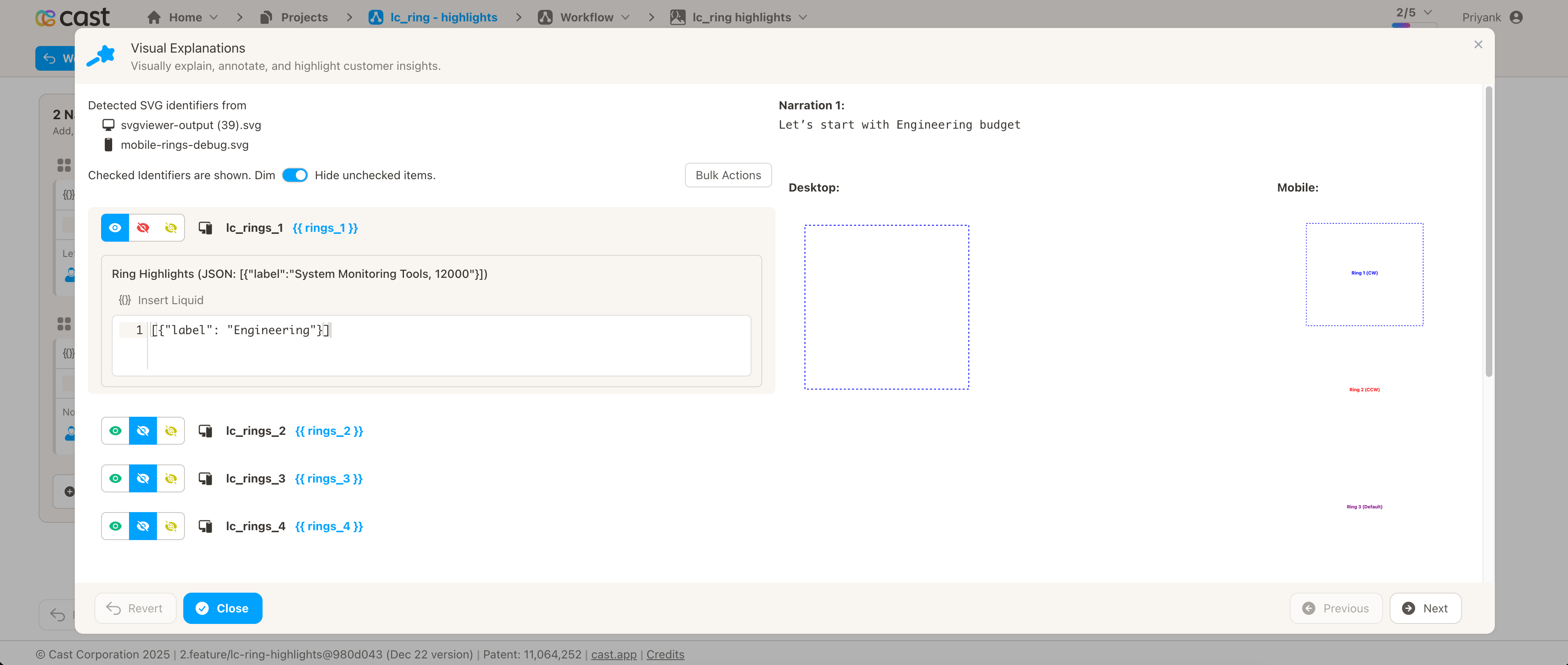Click Insert Liquid braces icon
Screen dimensions: 1568x665
tap(125, 300)
